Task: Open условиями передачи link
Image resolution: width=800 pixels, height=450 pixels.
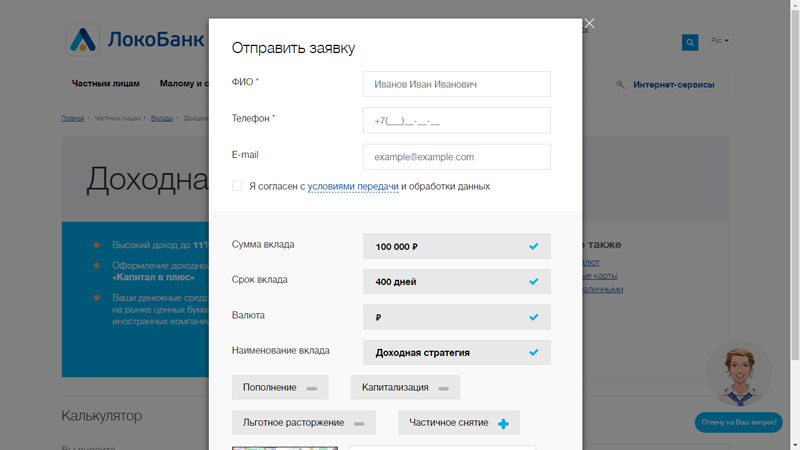Action: click(353, 187)
